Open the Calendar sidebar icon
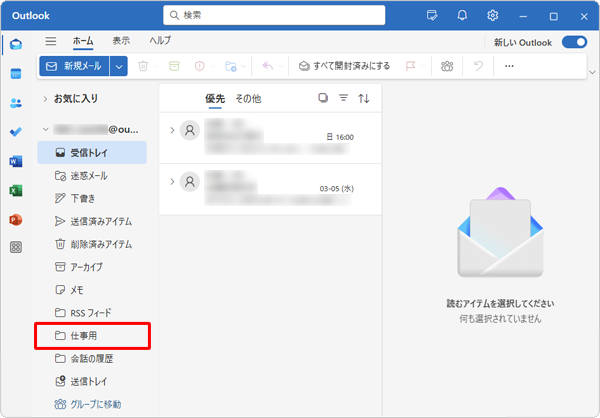The width and height of the screenshot is (600, 418). [x=16, y=73]
